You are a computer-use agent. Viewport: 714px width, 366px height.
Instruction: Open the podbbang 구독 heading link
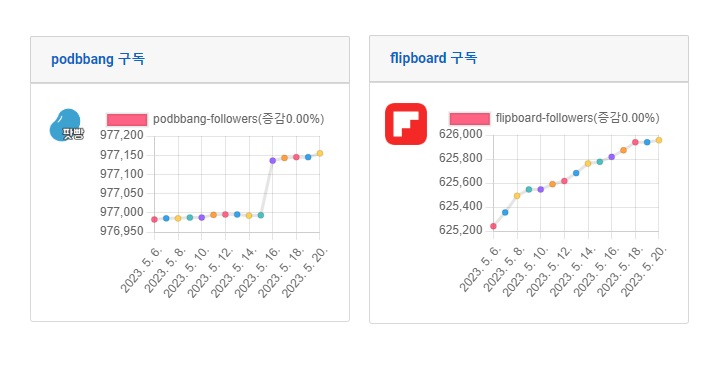(x=98, y=59)
